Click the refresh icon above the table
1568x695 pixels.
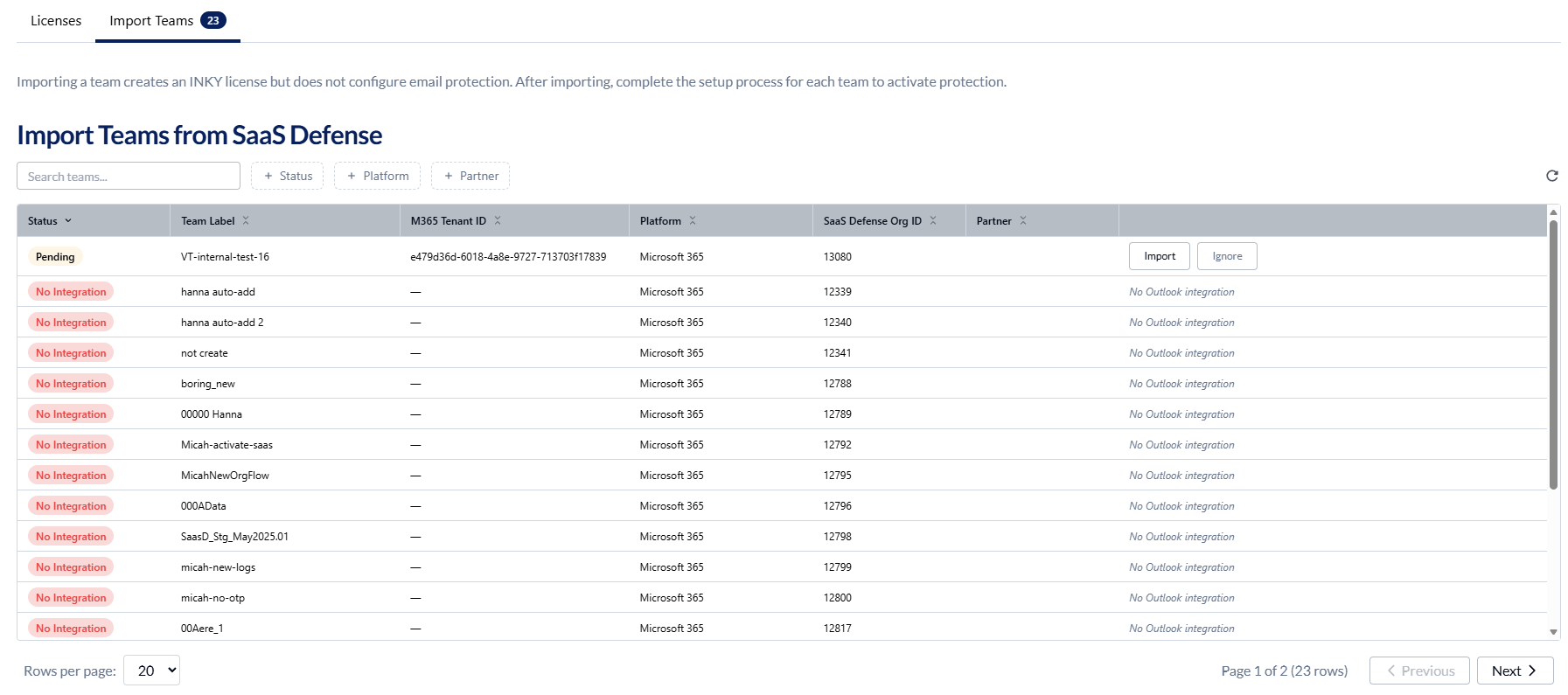(x=1551, y=176)
